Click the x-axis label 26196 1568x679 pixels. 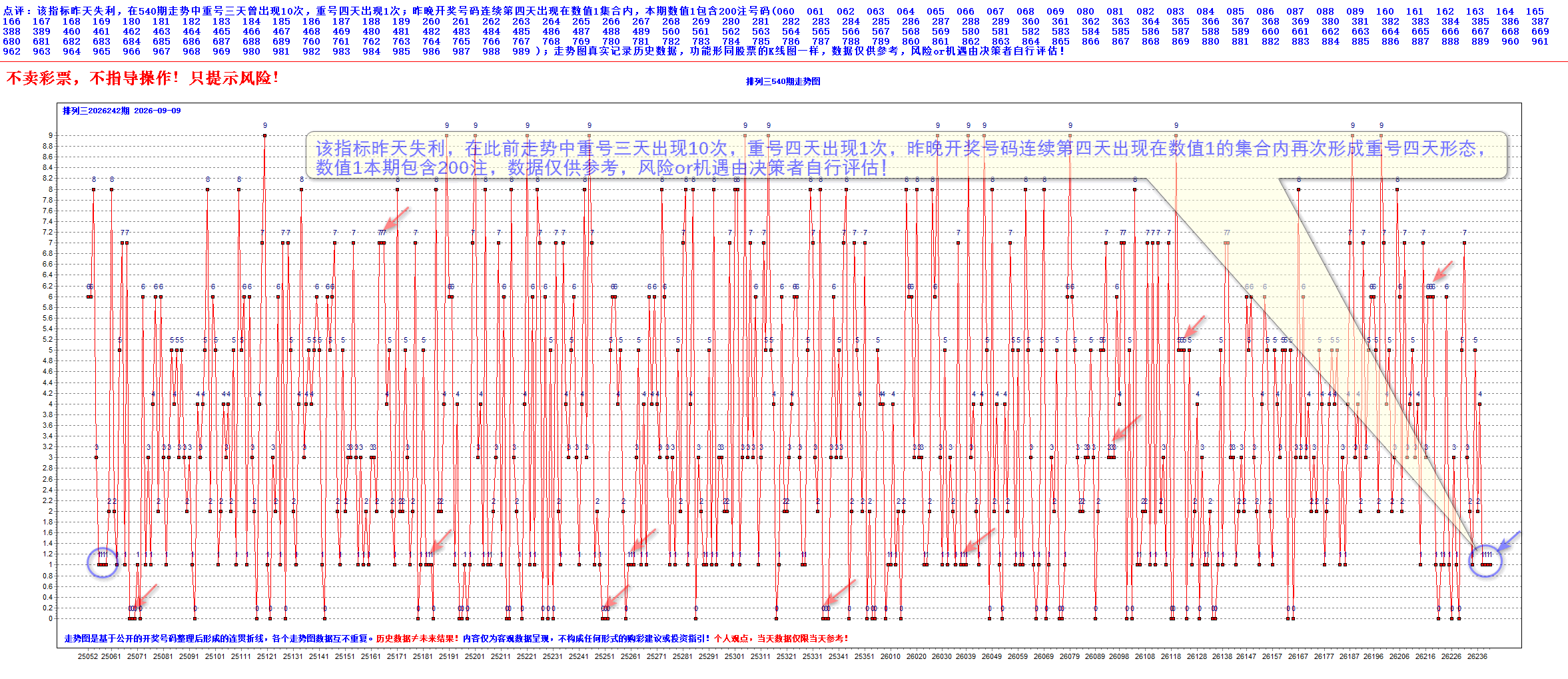(1373, 656)
